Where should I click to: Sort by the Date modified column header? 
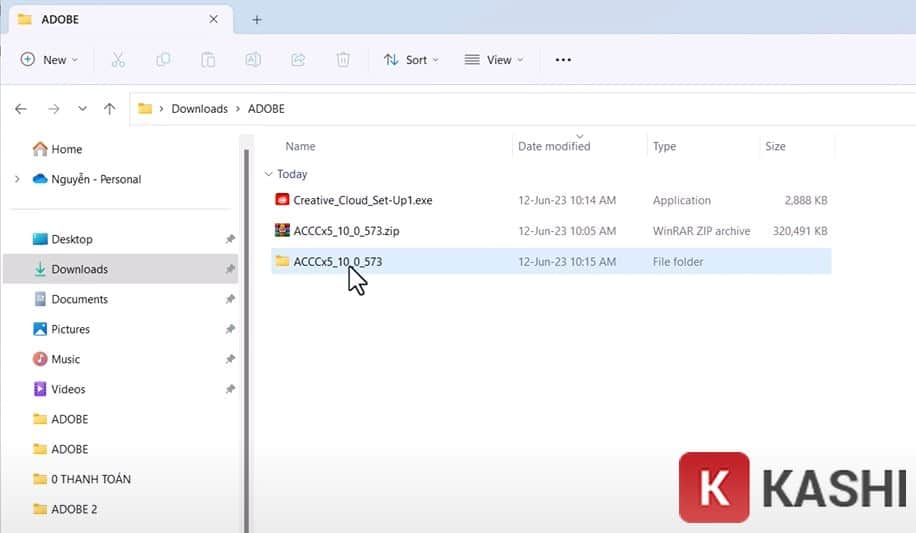[x=554, y=146]
